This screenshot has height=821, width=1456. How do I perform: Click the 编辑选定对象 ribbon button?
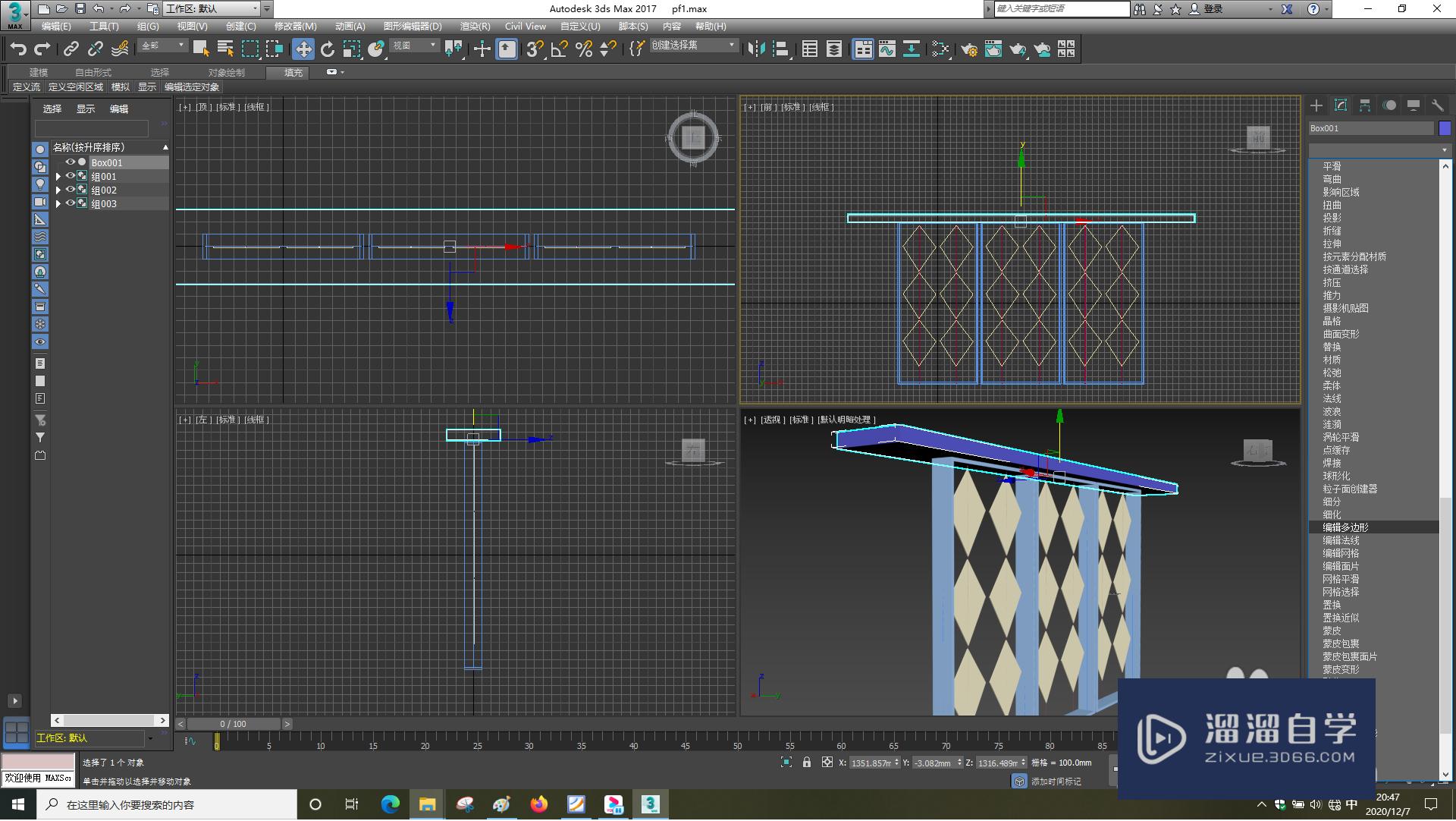tap(192, 87)
